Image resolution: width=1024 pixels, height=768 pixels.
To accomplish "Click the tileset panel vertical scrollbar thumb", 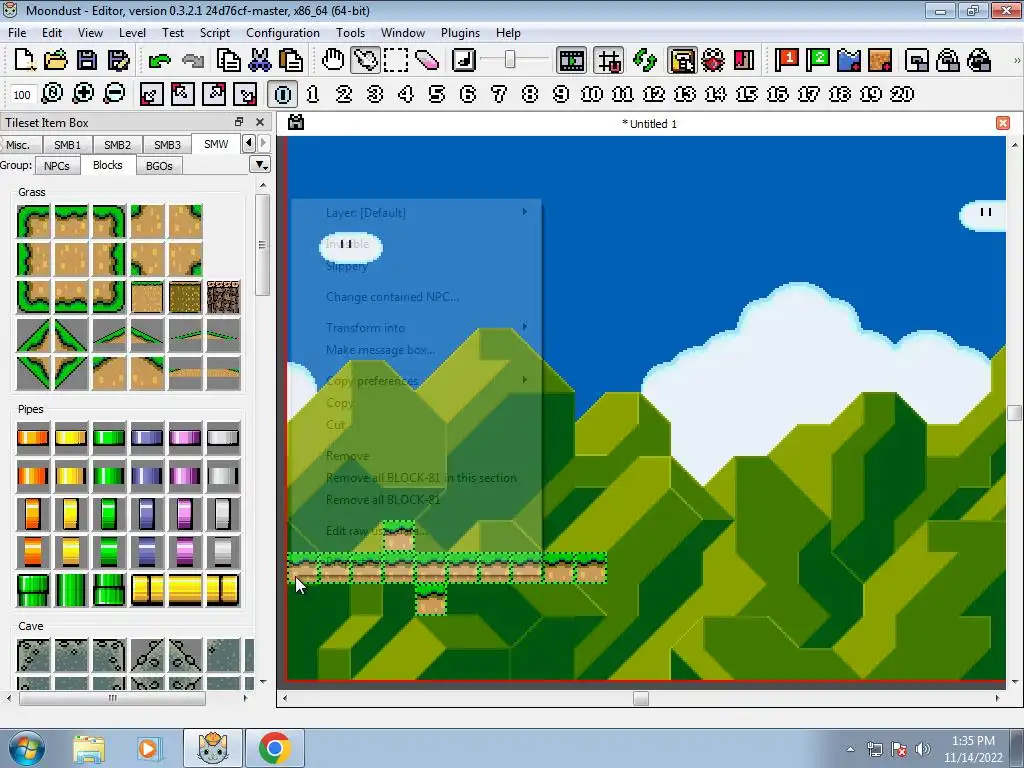I will click(263, 245).
